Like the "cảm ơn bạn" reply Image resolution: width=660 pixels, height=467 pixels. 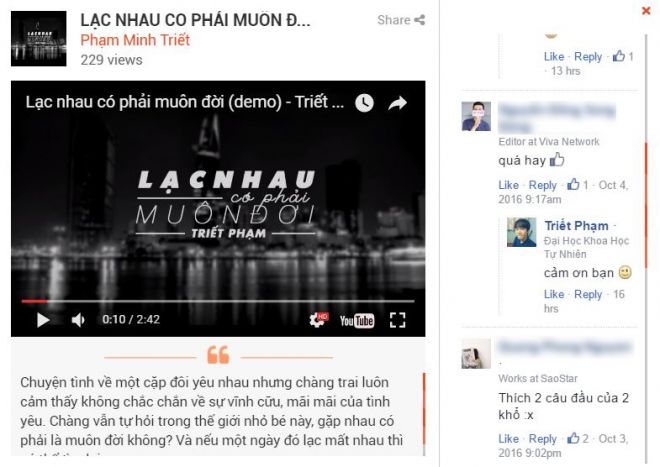[554, 294]
